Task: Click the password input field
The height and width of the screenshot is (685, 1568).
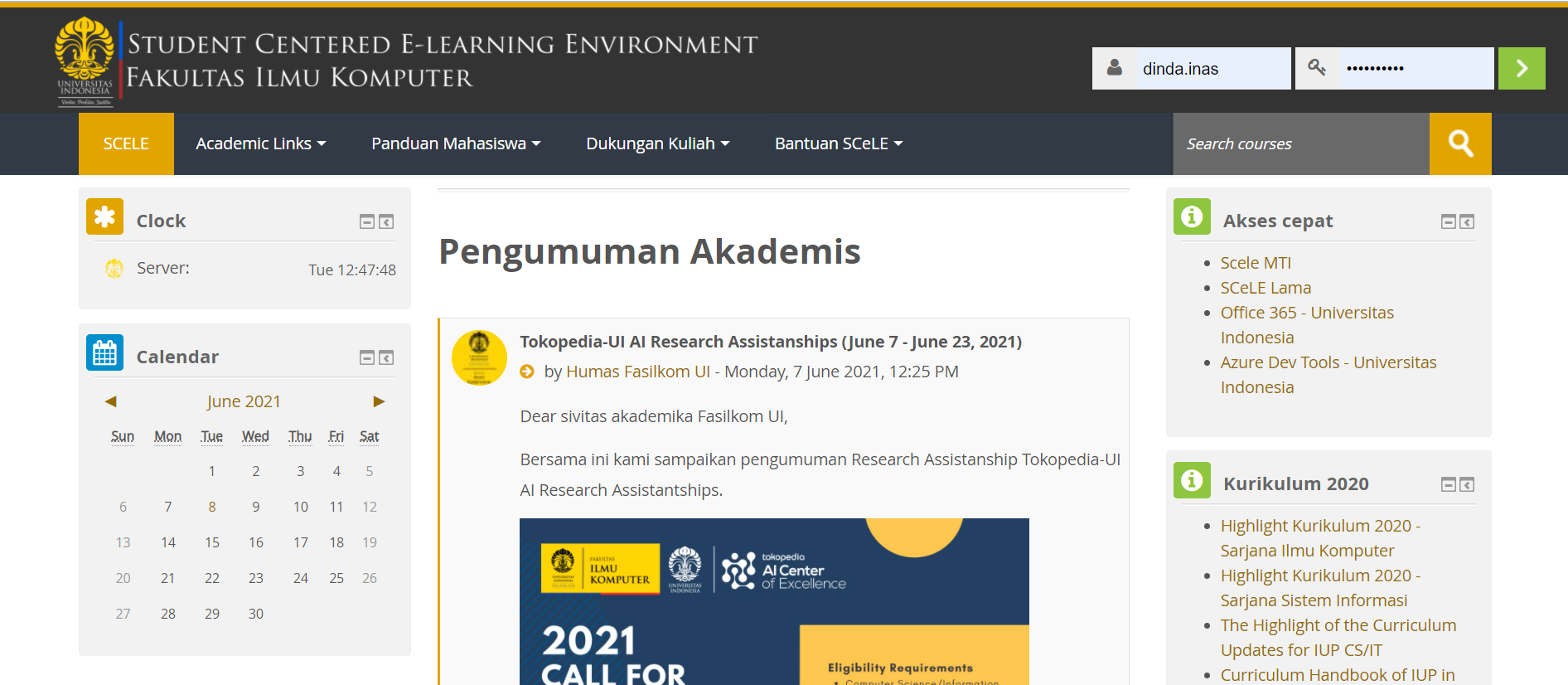Action: tap(1416, 68)
